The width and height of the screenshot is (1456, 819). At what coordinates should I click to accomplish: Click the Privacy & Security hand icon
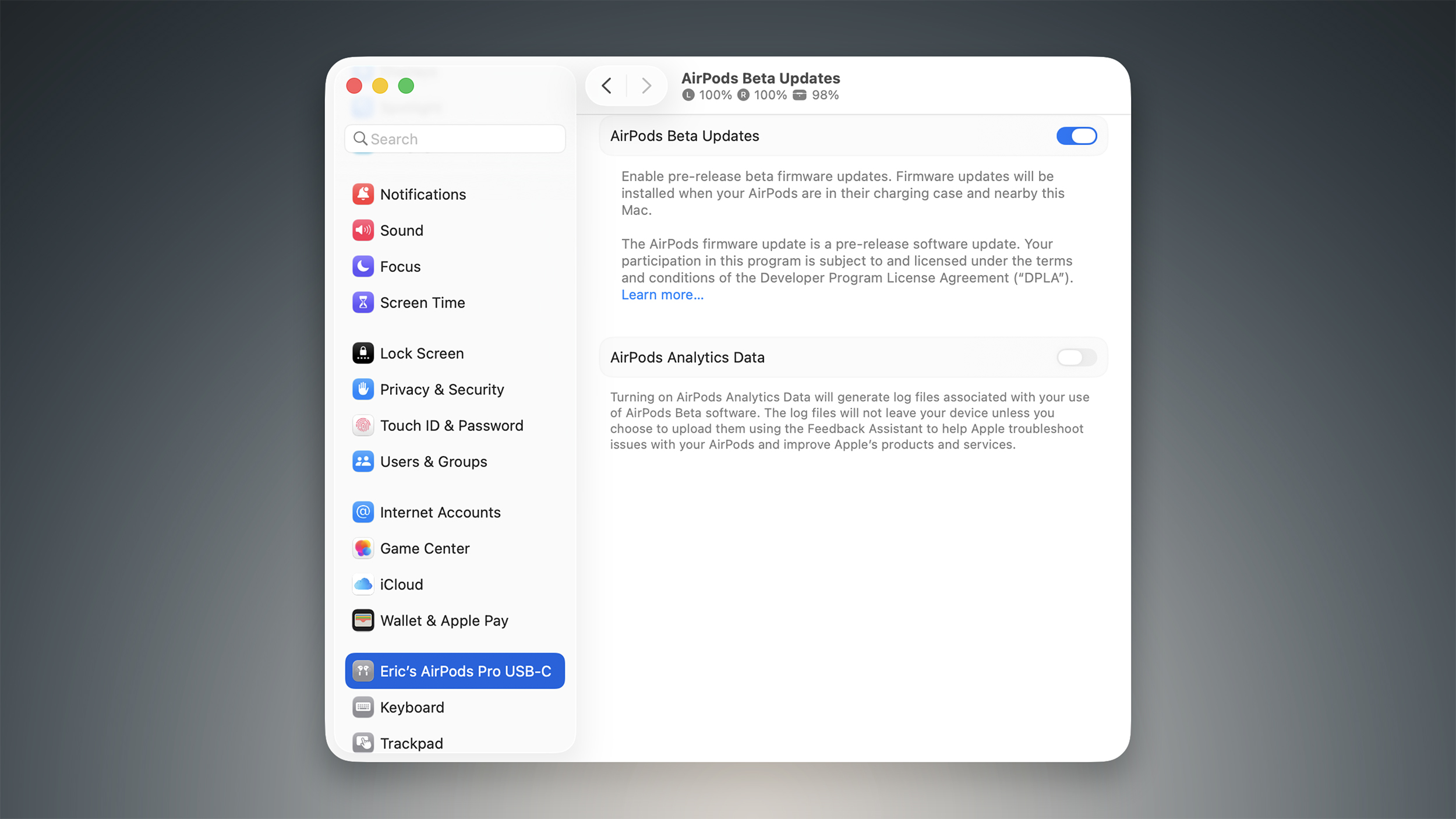[x=363, y=389]
